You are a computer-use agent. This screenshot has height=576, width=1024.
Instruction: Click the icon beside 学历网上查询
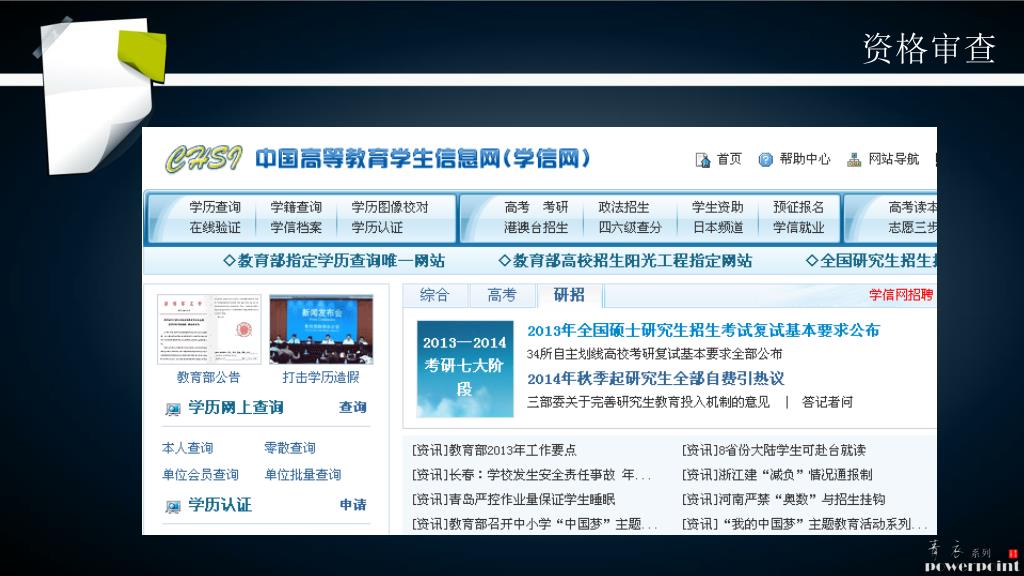(x=172, y=409)
